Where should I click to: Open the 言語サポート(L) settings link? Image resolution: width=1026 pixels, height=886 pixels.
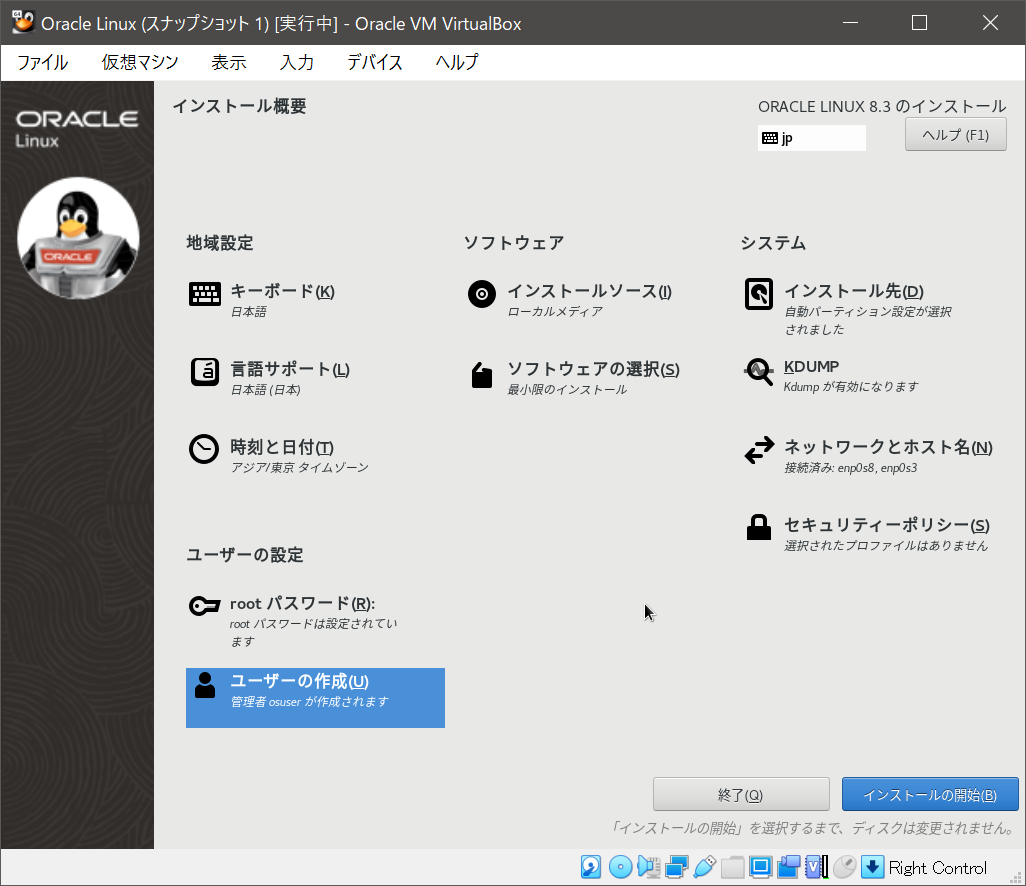coord(290,369)
